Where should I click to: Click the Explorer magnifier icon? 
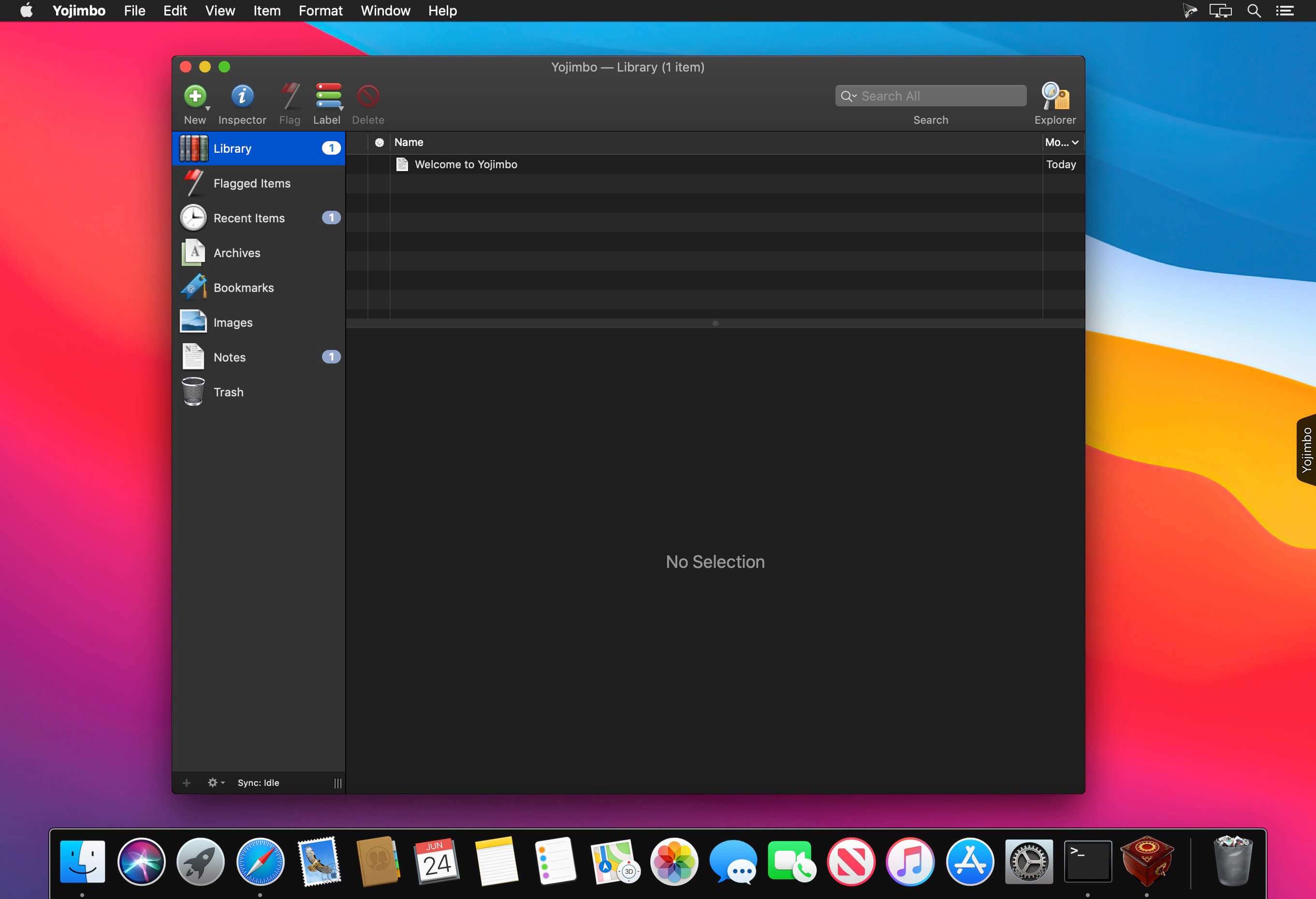1054,96
